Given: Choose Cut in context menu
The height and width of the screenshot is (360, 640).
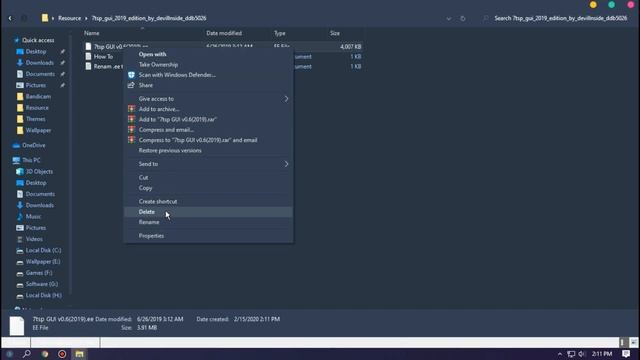Looking at the screenshot, I should [143, 178].
